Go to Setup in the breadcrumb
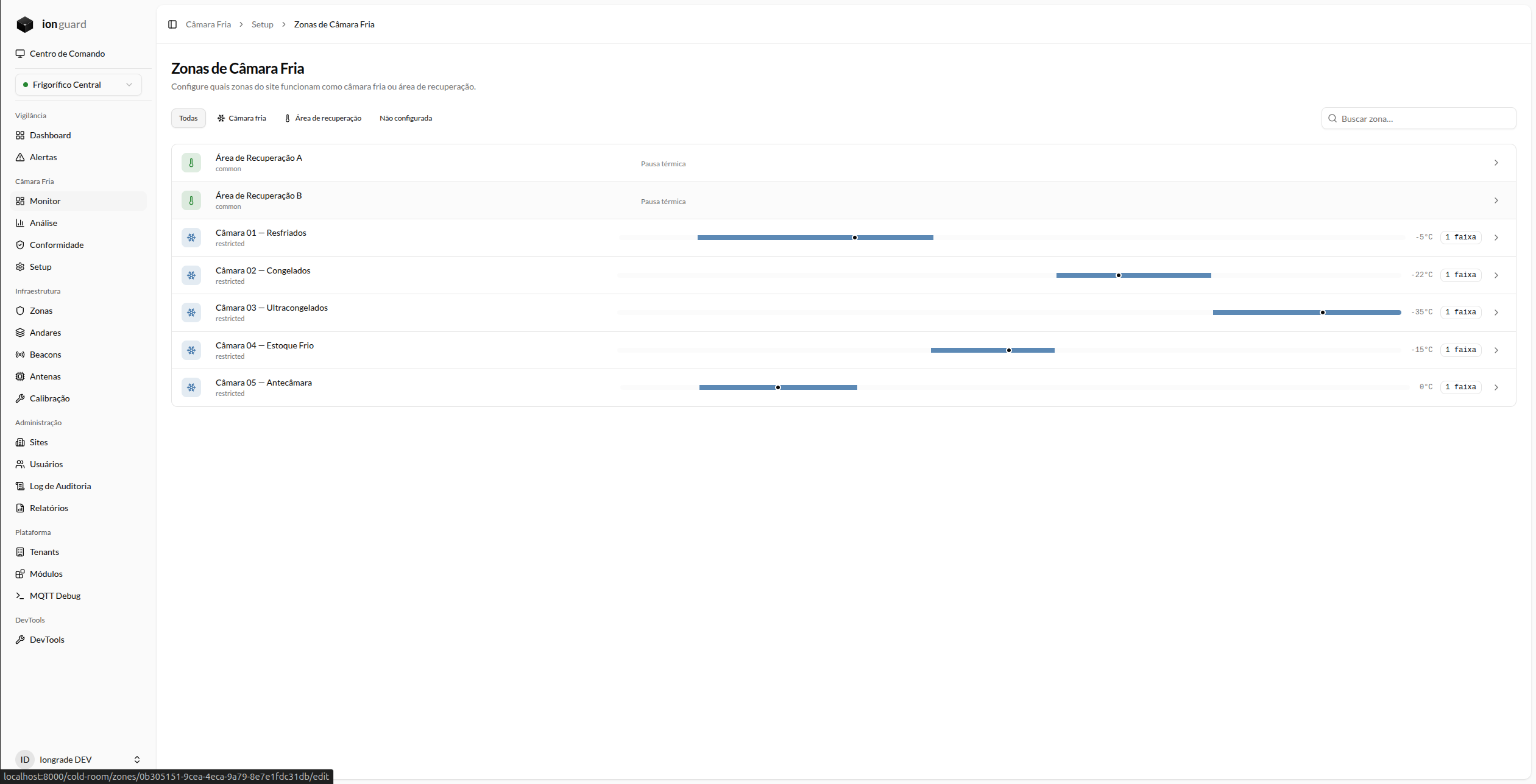Viewport: 1536px width, 784px height. [x=263, y=24]
